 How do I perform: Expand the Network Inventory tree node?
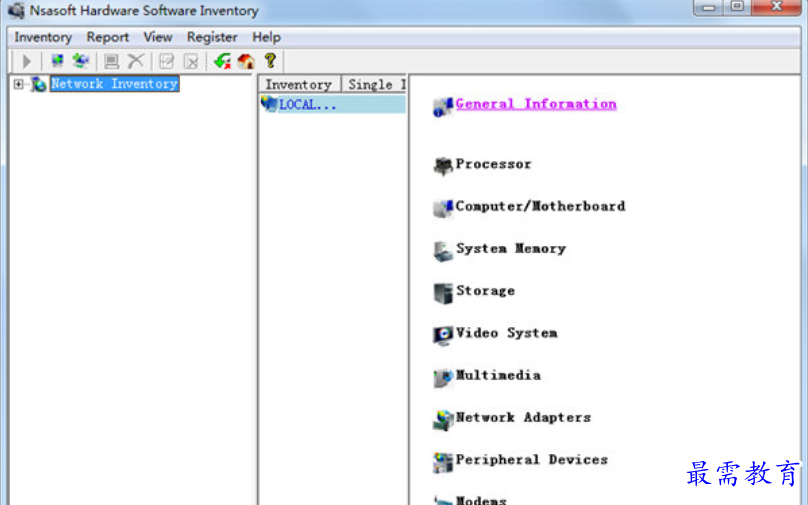19,84
